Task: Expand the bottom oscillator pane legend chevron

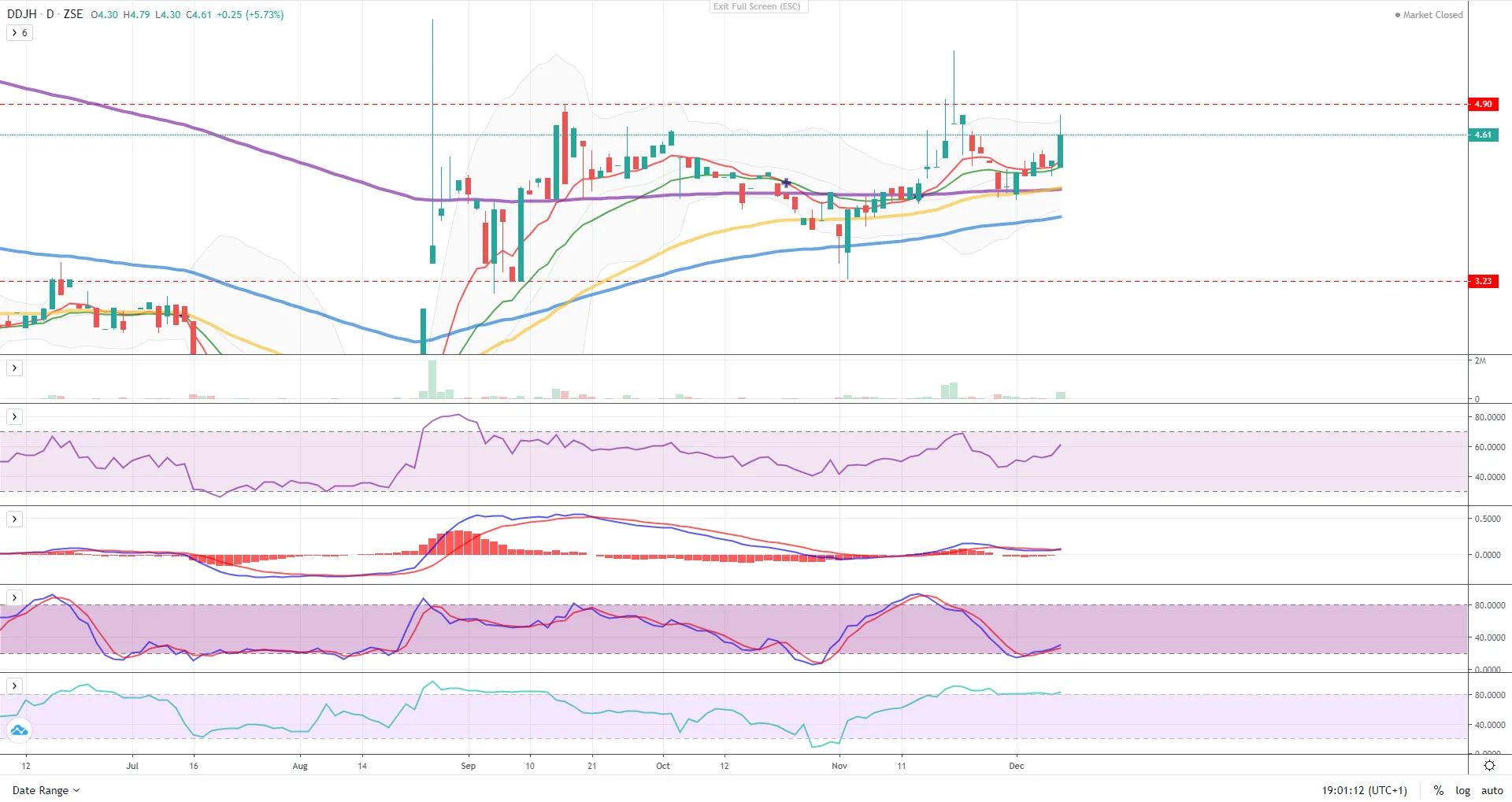Action: [14, 686]
